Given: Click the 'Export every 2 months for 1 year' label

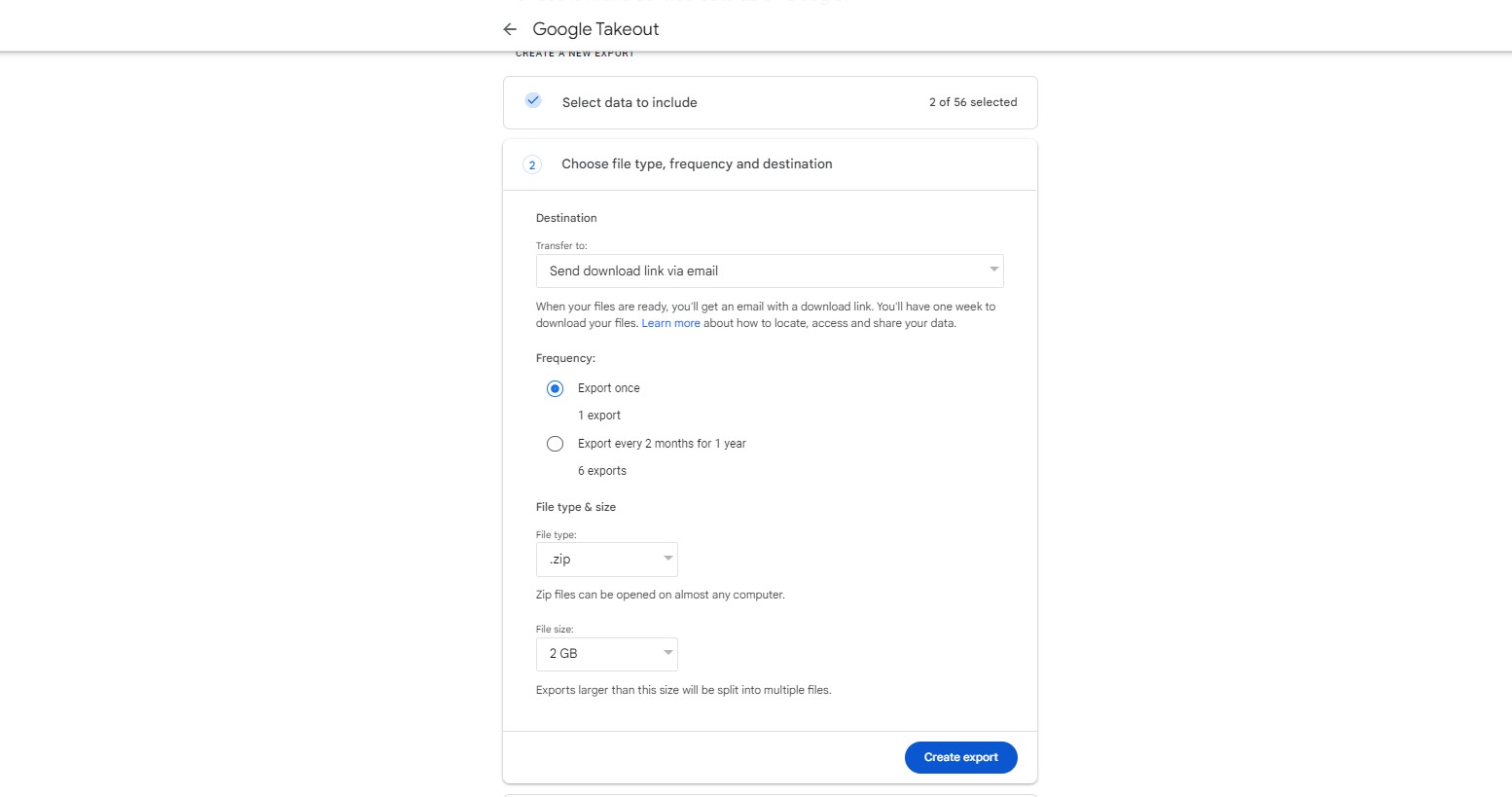Looking at the screenshot, I should [x=662, y=444].
